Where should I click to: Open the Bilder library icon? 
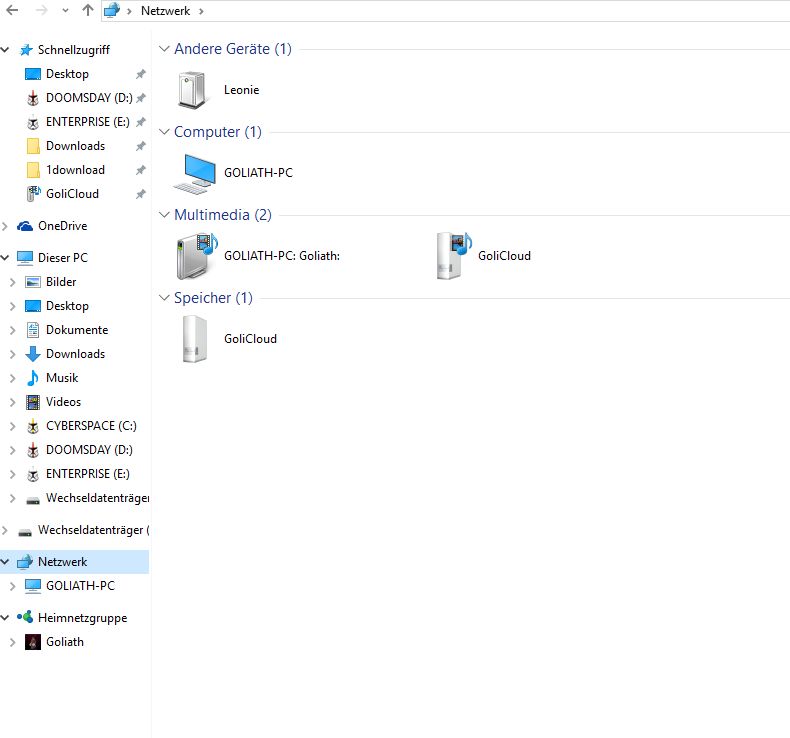point(33,282)
